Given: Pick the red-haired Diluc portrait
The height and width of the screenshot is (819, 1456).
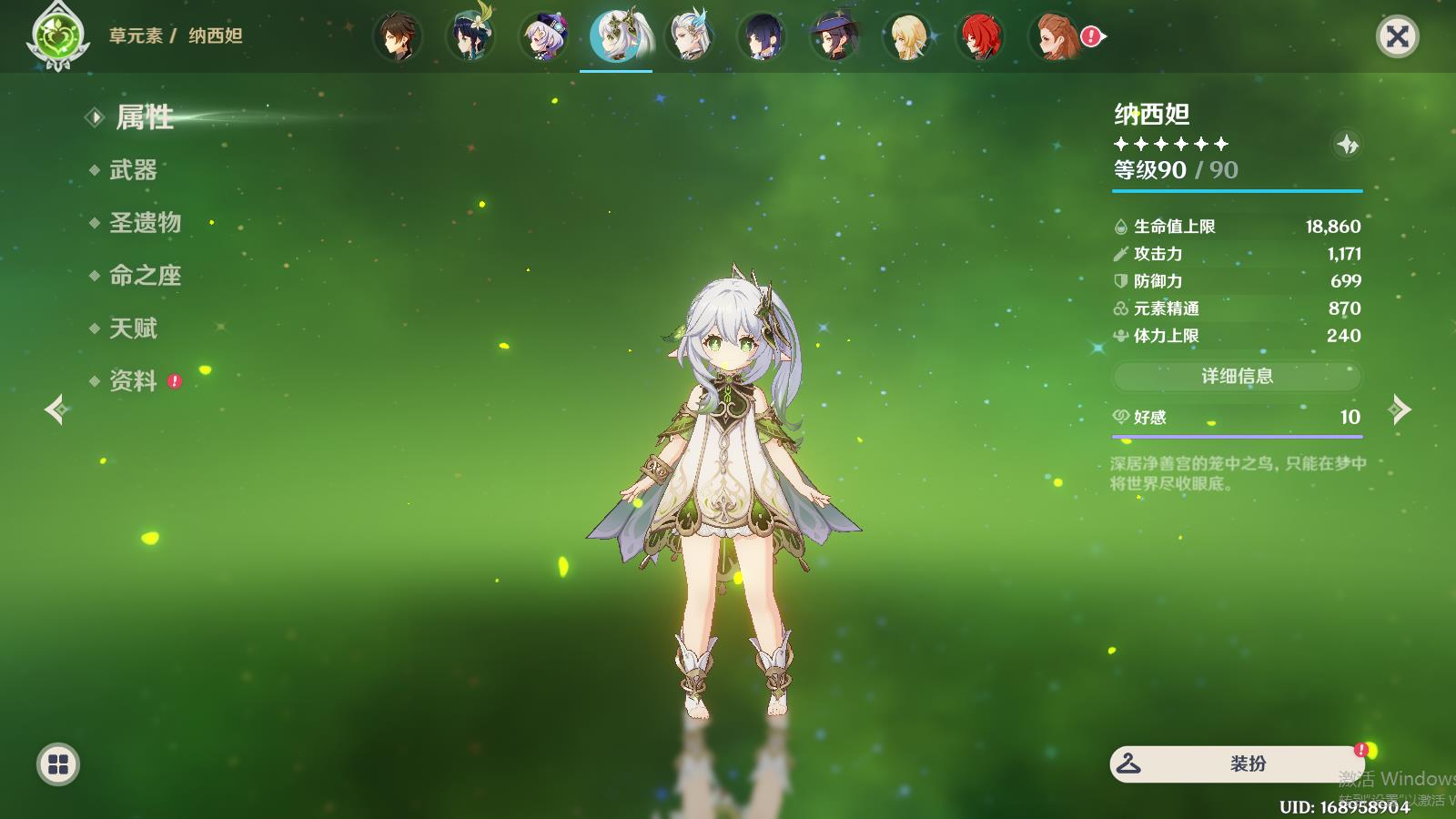Looking at the screenshot, I should [980, 36].
